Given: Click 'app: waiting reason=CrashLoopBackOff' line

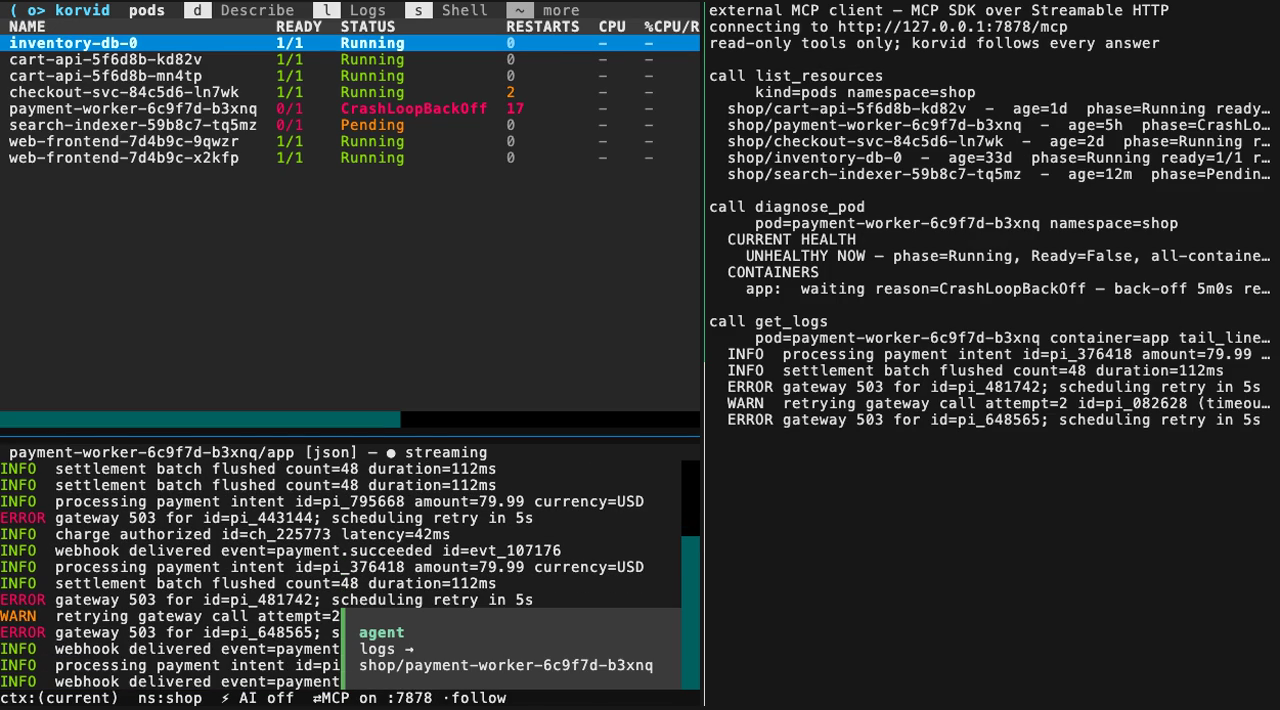Looking at the screenshot, I should [1008, 289].
